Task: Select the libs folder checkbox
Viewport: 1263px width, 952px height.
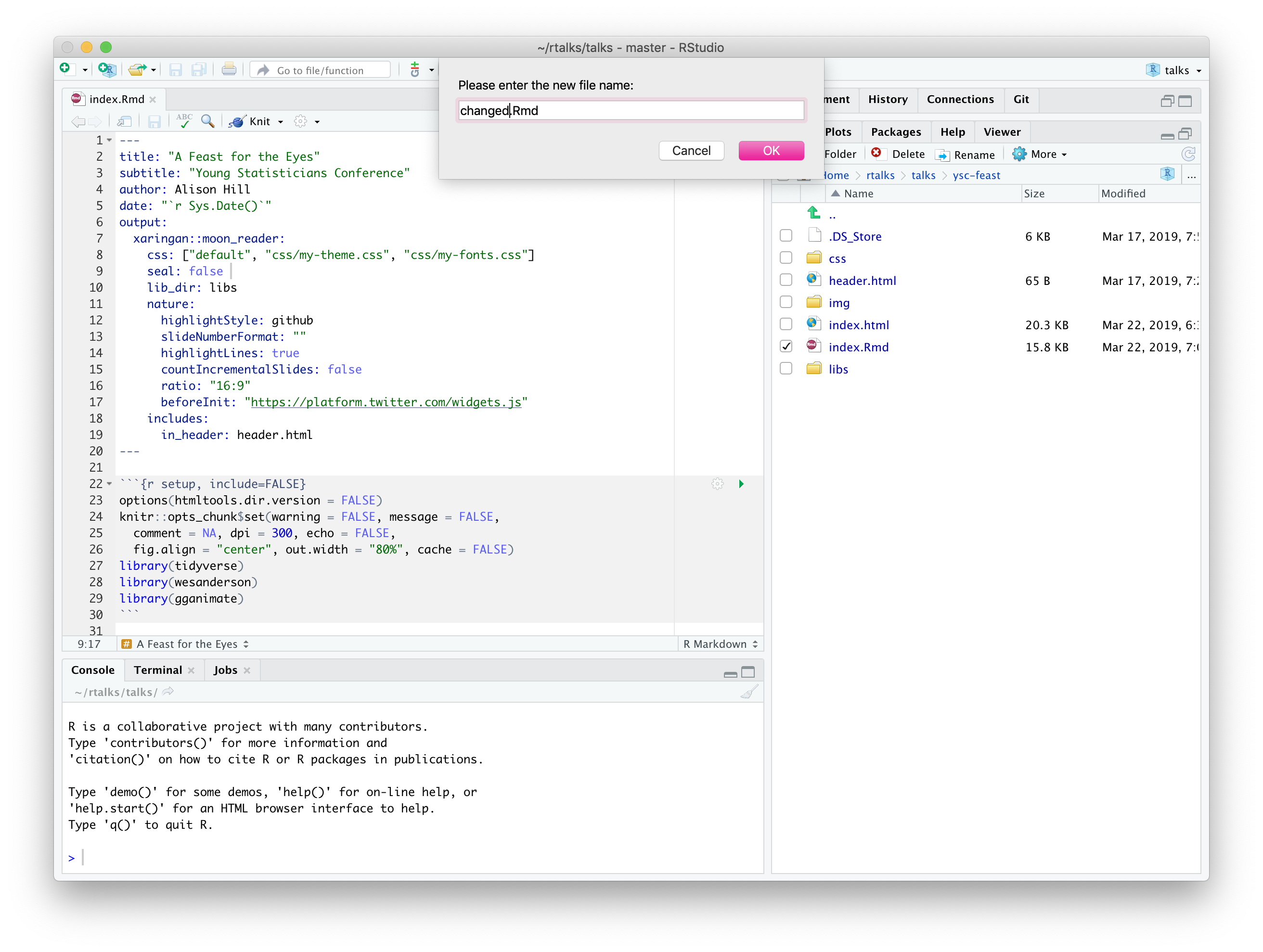Action: pos(786,368)
